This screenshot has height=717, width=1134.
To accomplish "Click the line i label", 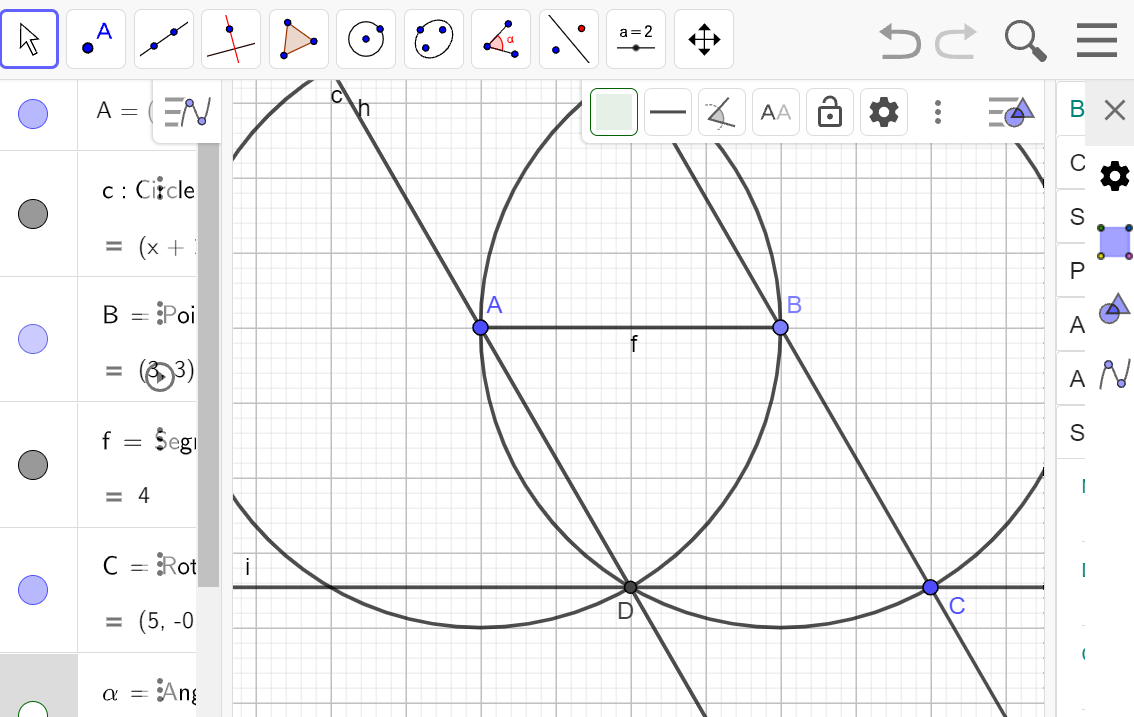I will click(x=247, y=567).
